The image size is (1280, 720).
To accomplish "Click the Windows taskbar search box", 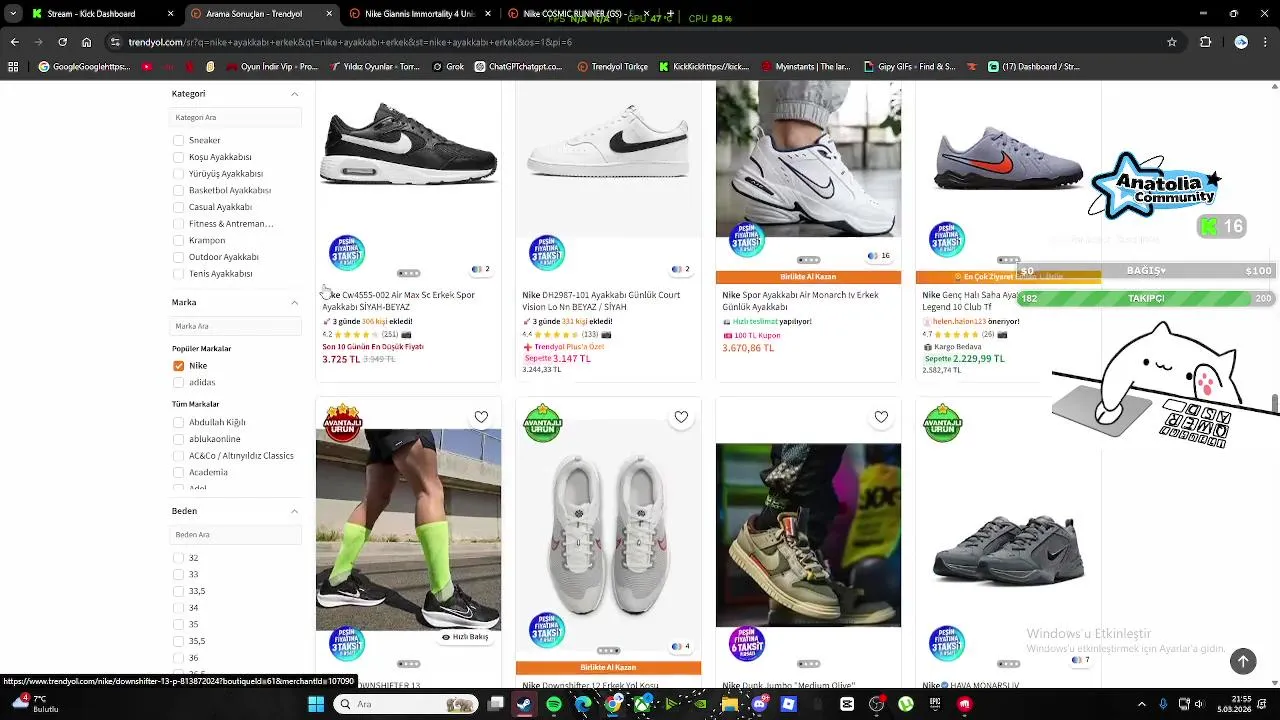I will (405, 704).
